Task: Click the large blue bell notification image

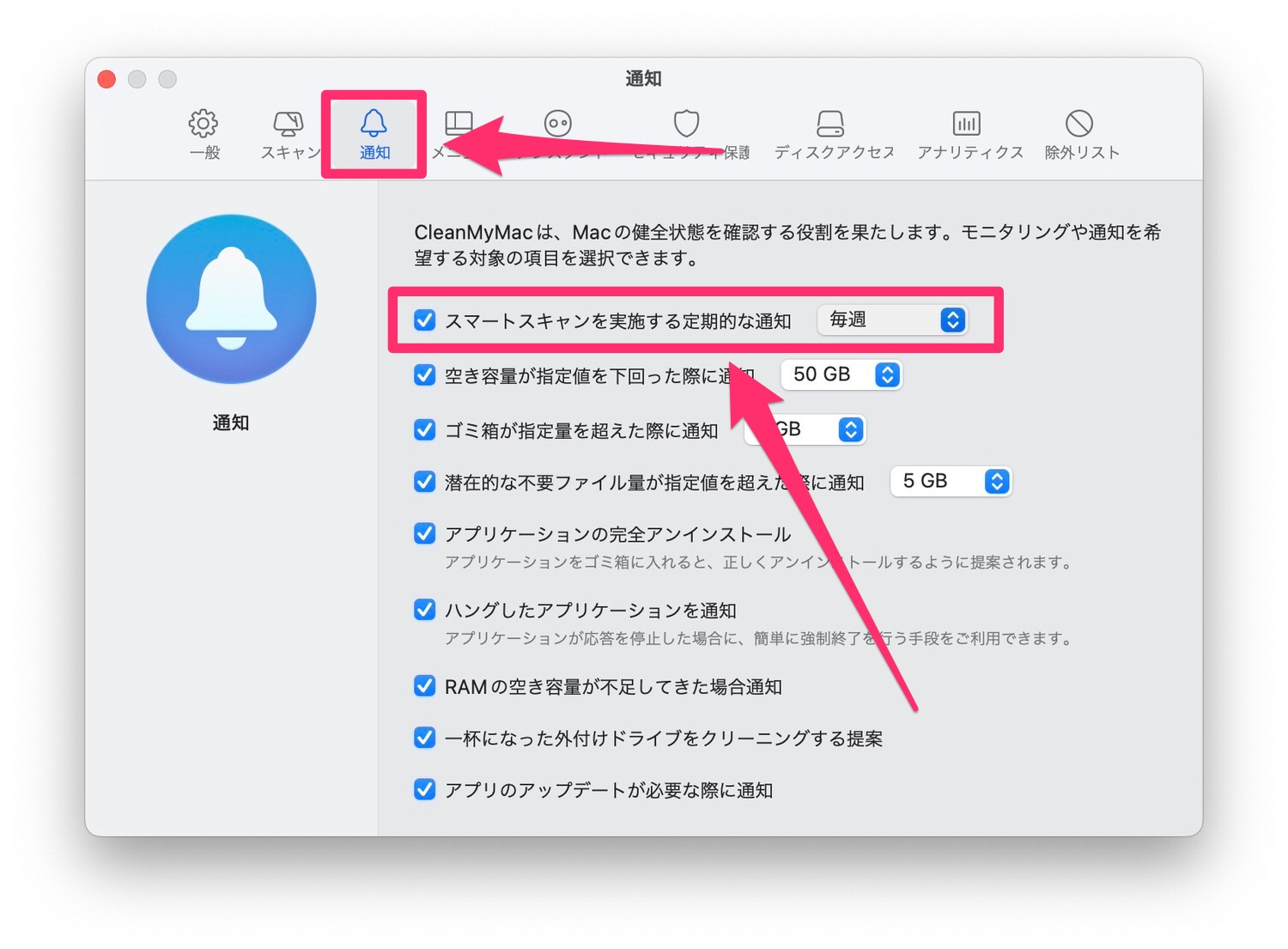Action: pos(232,299)
